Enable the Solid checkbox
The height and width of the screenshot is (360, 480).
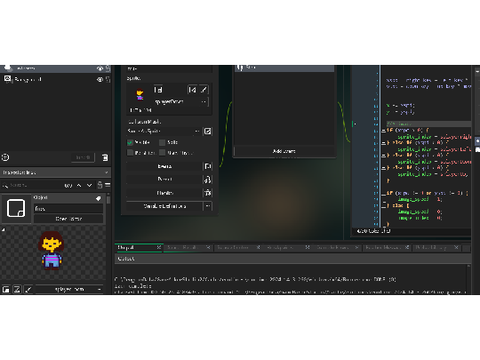(x=162, y=143)
